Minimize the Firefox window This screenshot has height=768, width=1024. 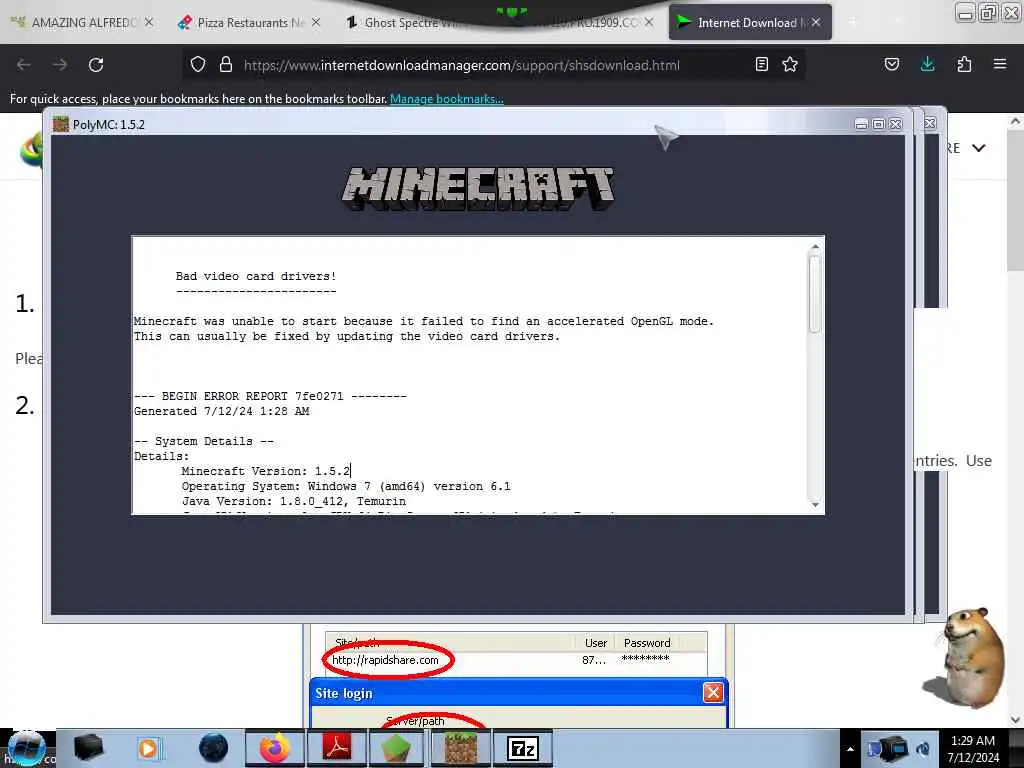(x=965, y=12)
